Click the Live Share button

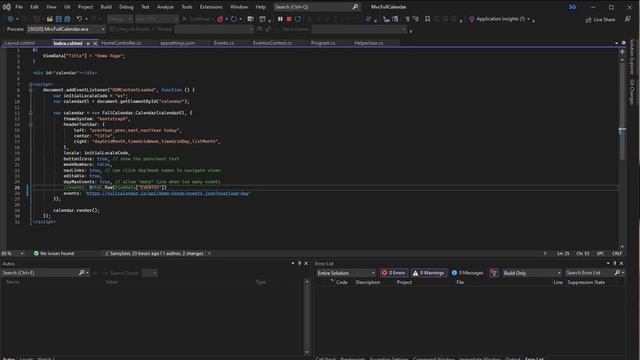point(600,20)
